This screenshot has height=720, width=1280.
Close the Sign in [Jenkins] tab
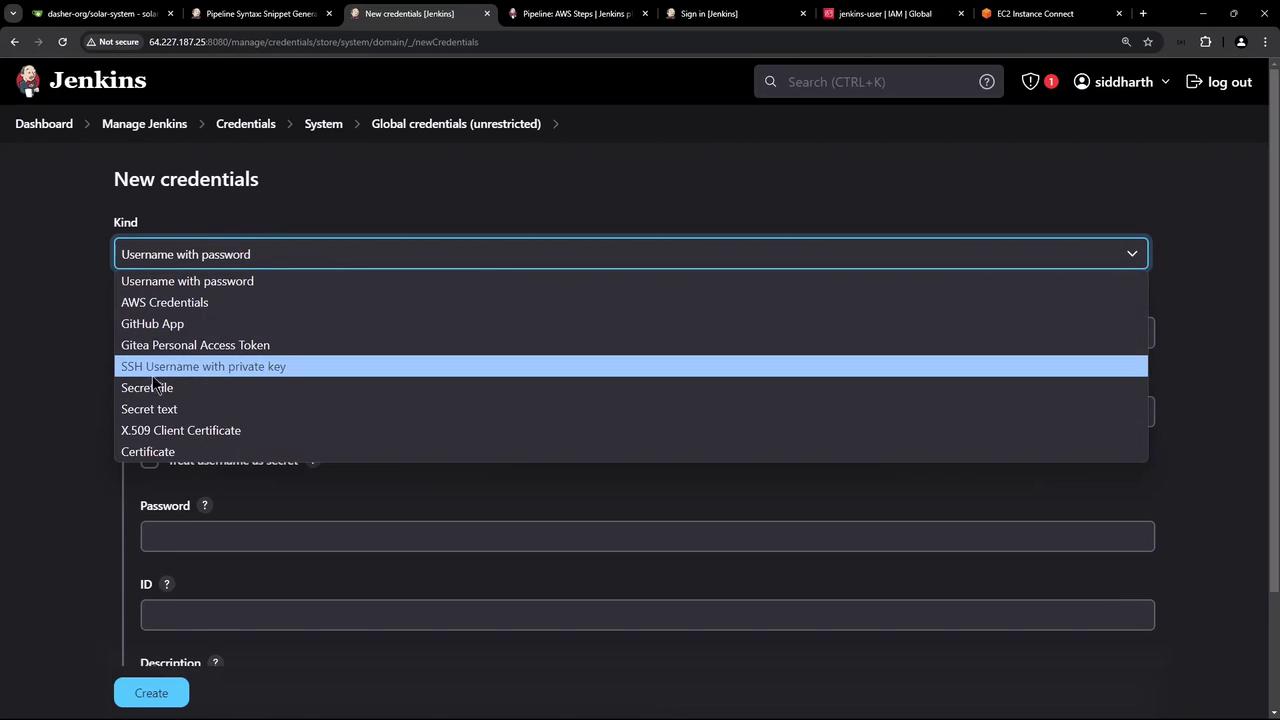point(803,14)
